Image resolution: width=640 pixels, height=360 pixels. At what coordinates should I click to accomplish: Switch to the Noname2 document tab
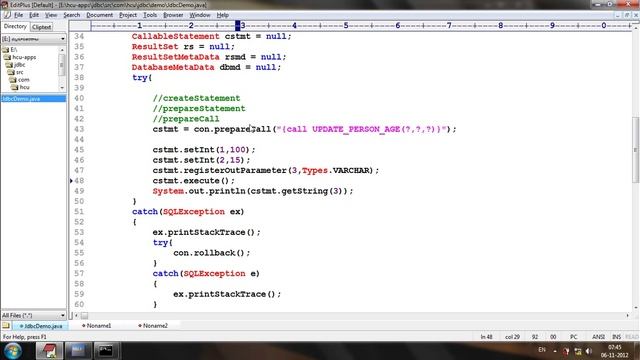pos(153,326)
